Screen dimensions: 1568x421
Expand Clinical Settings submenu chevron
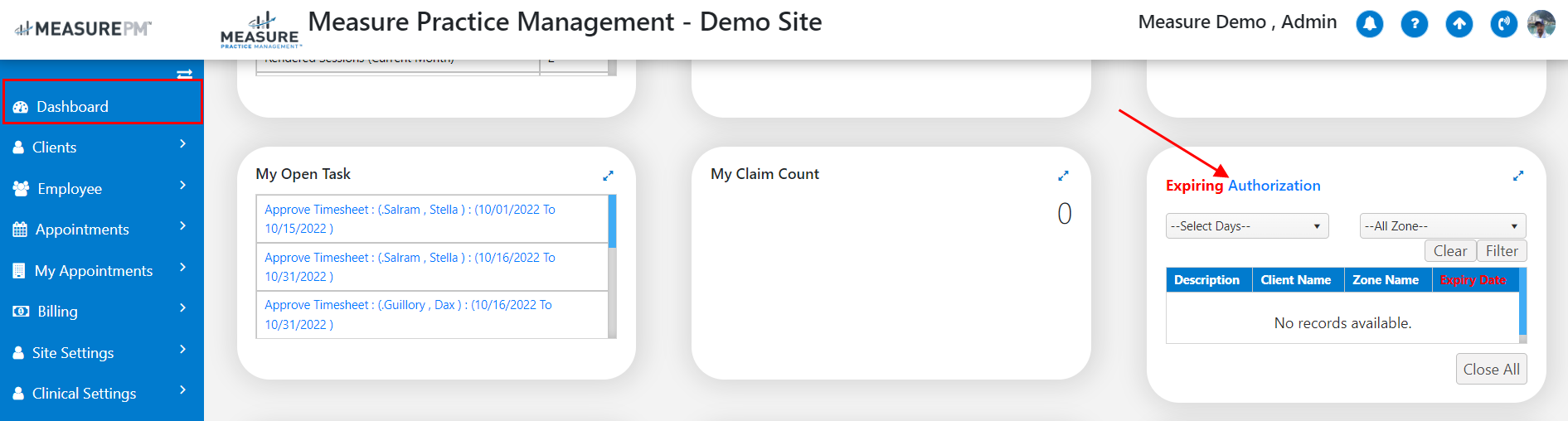pos(182,390)
